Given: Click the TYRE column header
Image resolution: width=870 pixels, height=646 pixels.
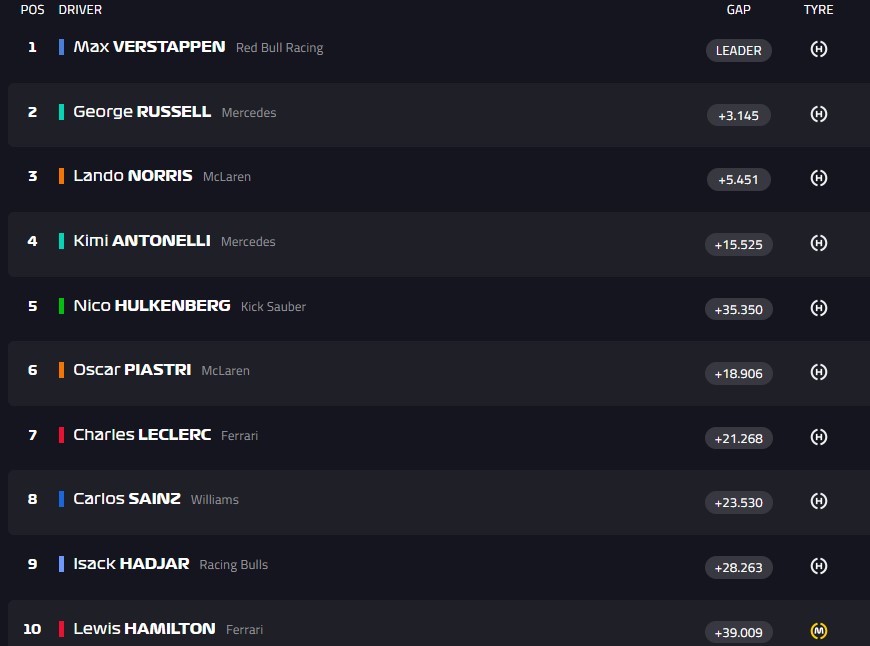Looking at the screenshot, I should (818, 10).
